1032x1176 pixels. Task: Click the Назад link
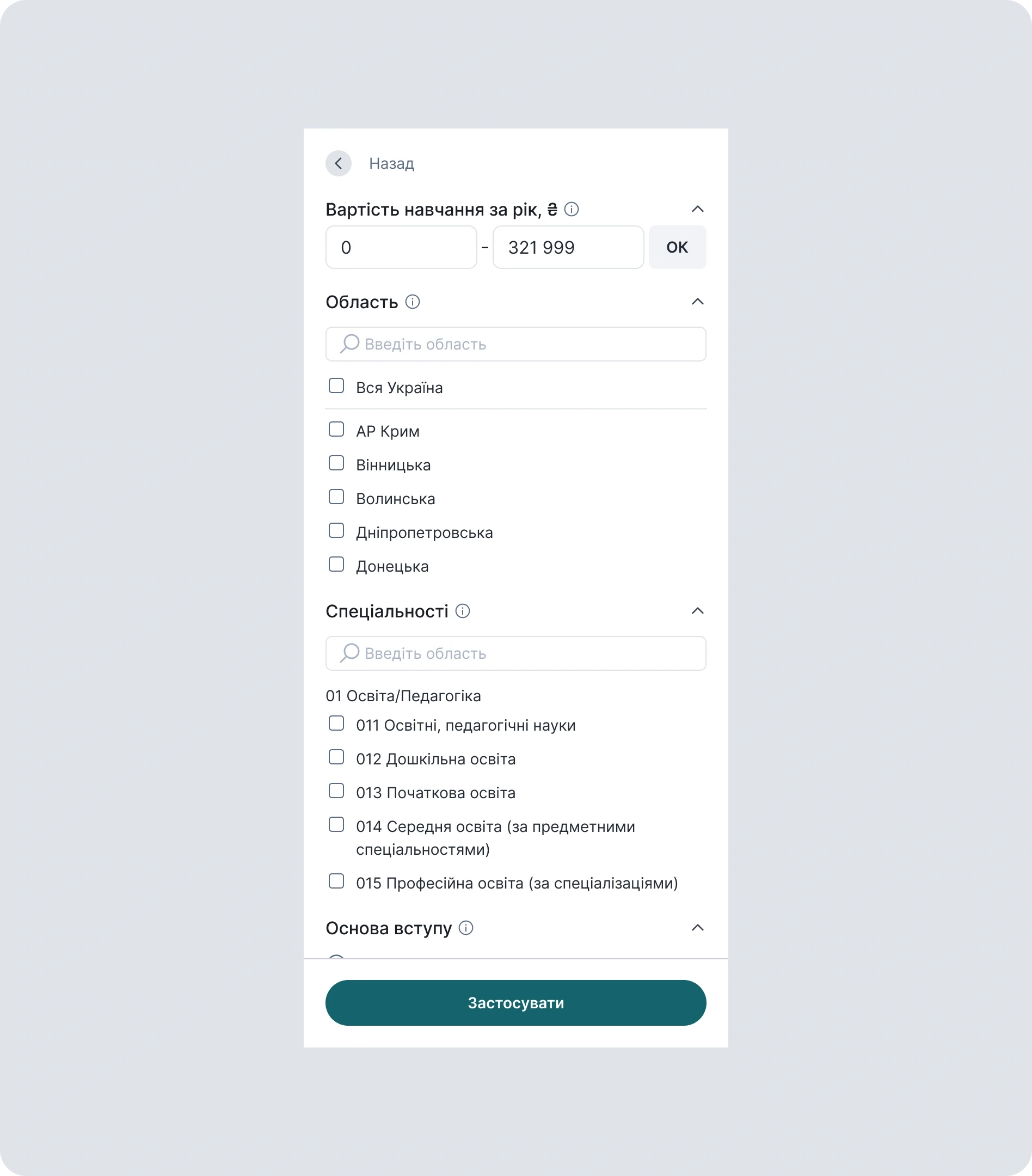coord(391,163)
